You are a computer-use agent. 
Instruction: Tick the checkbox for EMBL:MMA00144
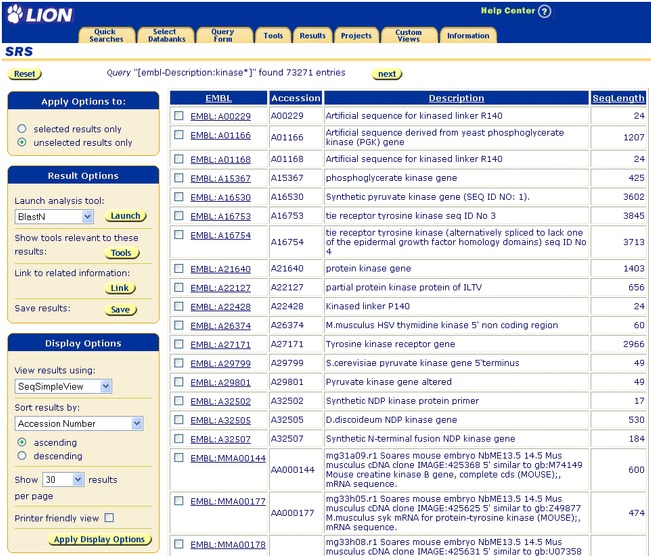[x=179, y=458]
